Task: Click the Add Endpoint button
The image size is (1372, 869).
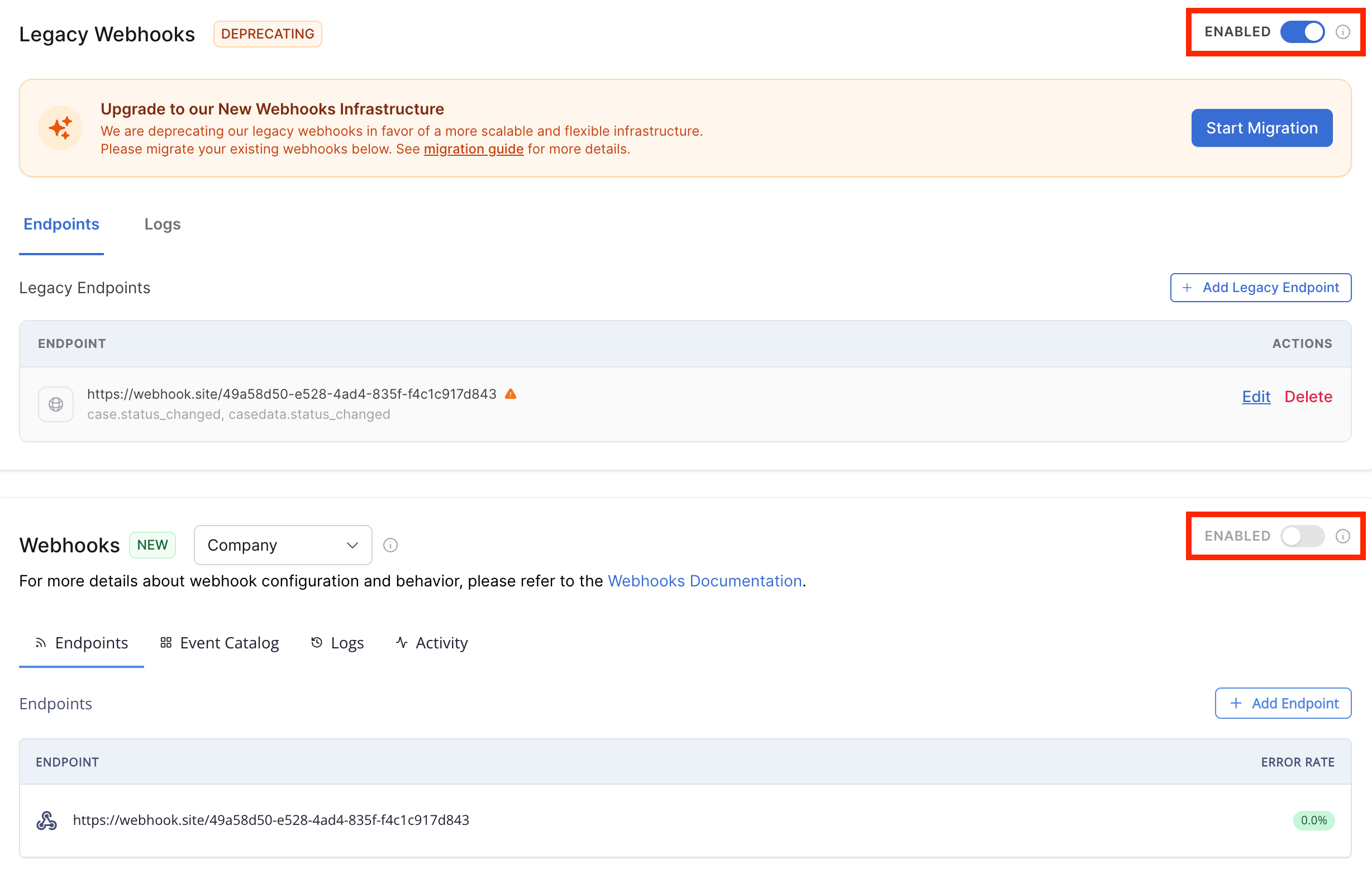Action: click(x=1283, y=703)
